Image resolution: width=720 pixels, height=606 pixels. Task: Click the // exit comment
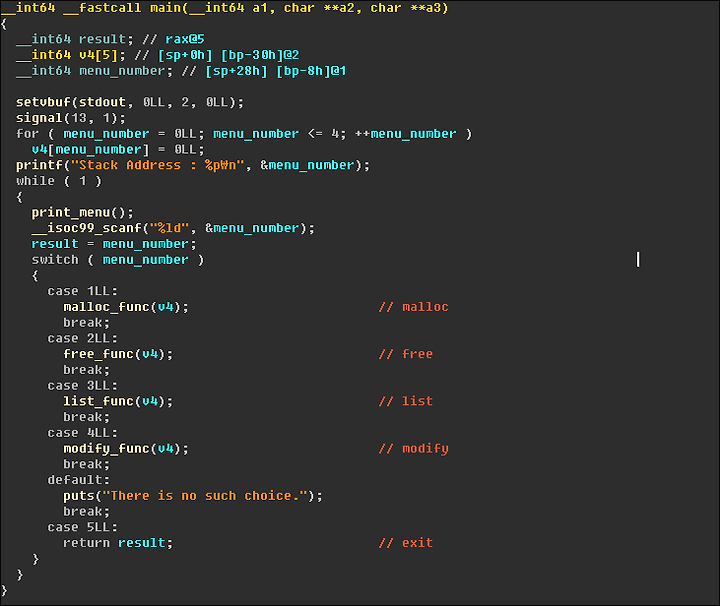pos(406,543)
